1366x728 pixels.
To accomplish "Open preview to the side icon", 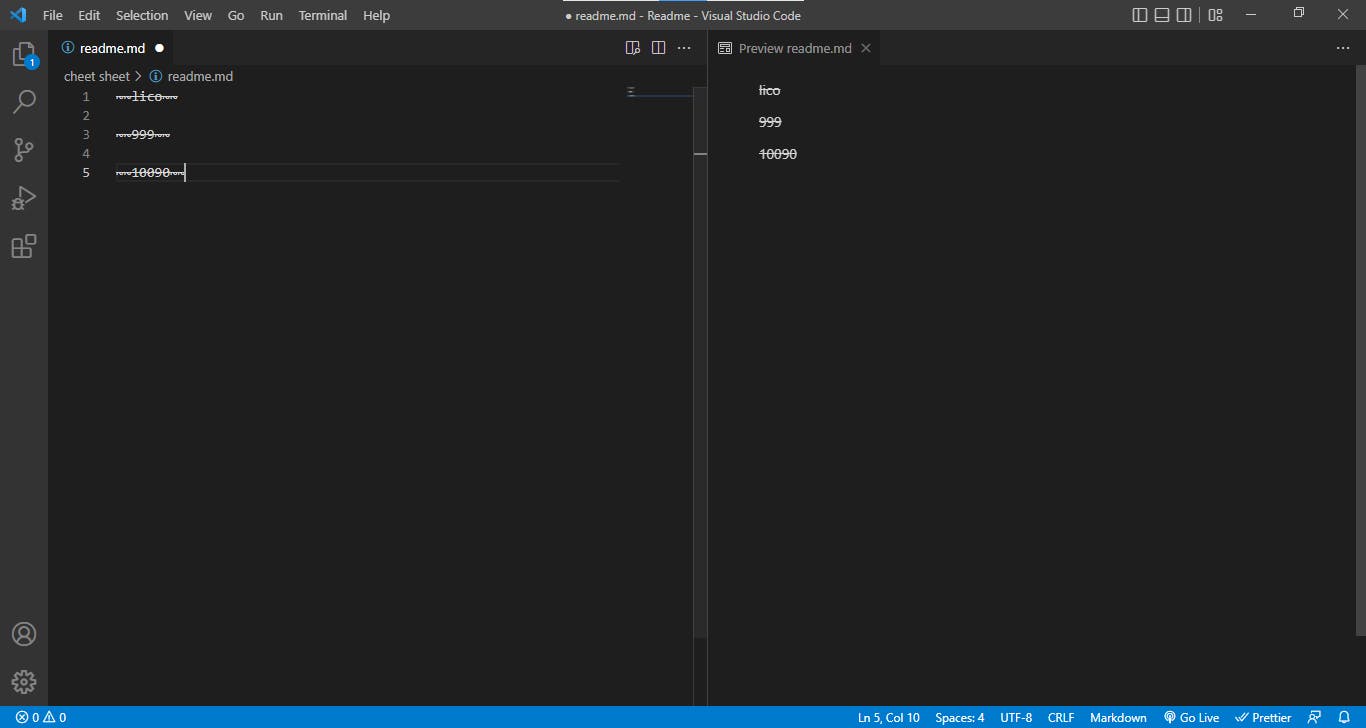I will (x=632, y=48).
